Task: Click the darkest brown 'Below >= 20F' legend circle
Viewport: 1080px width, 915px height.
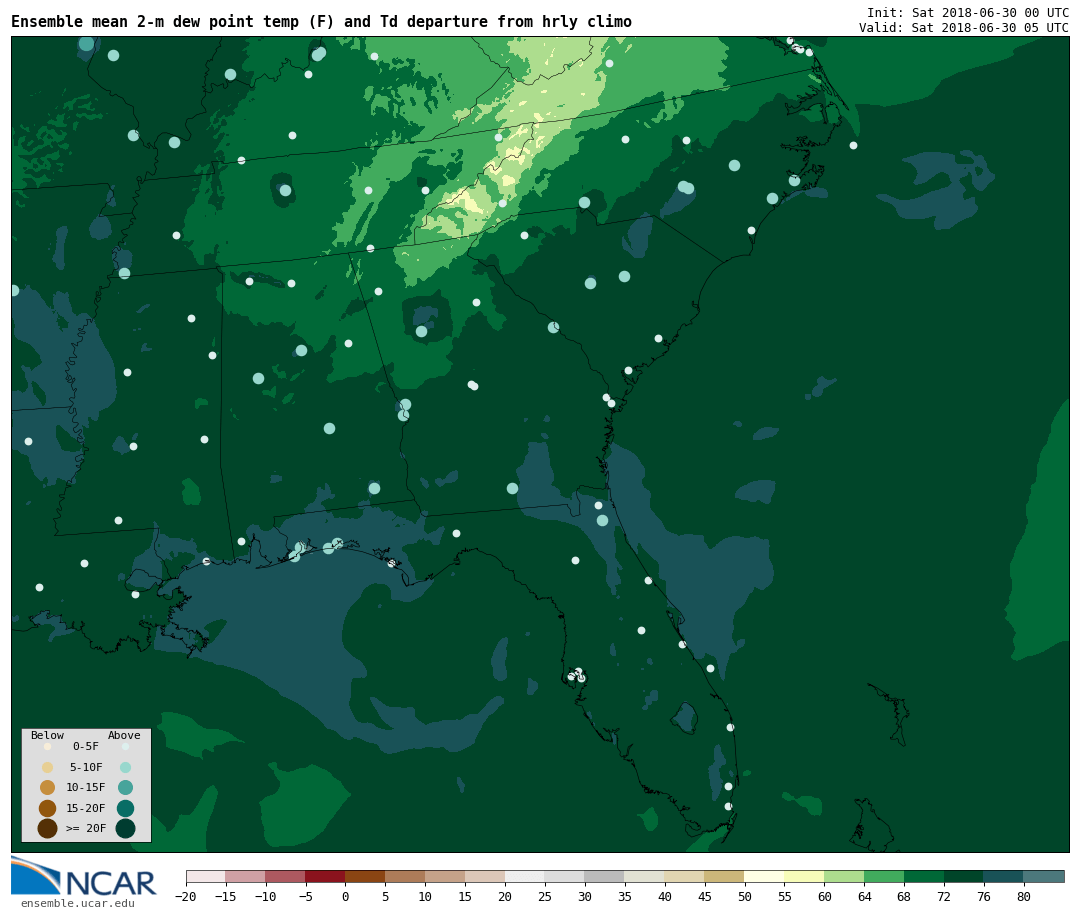Action: (48, 828)
